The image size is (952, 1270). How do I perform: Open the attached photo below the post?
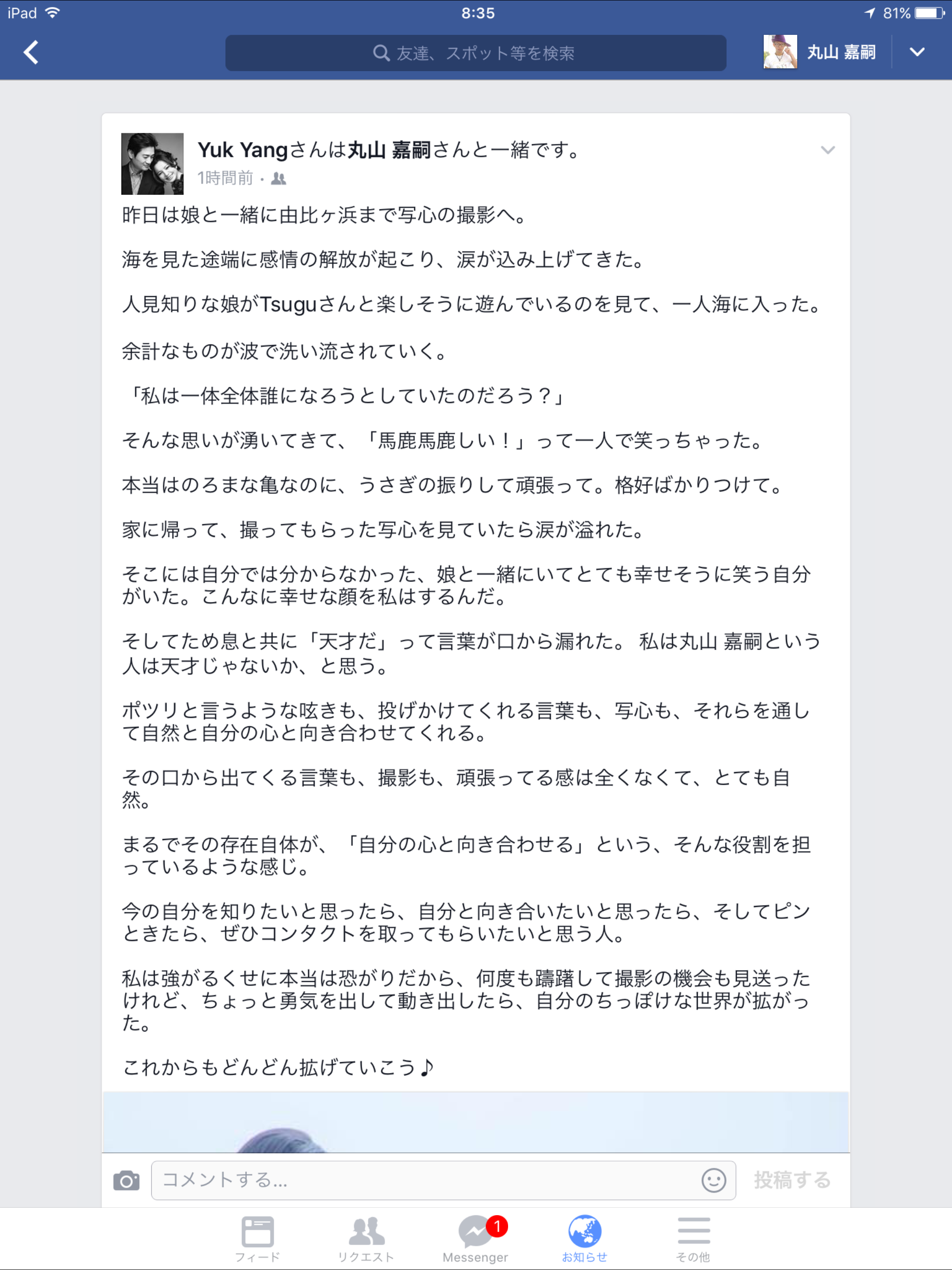[x=476, y=1123]
